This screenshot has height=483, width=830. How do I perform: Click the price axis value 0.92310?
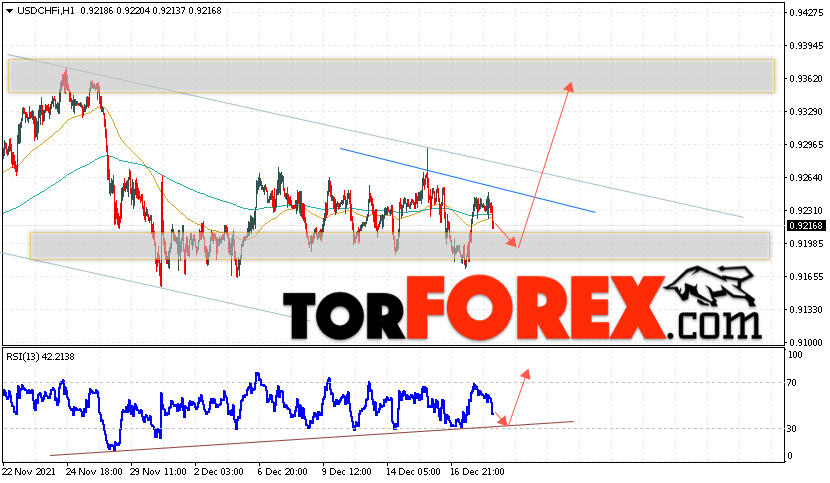click(806, 210)
